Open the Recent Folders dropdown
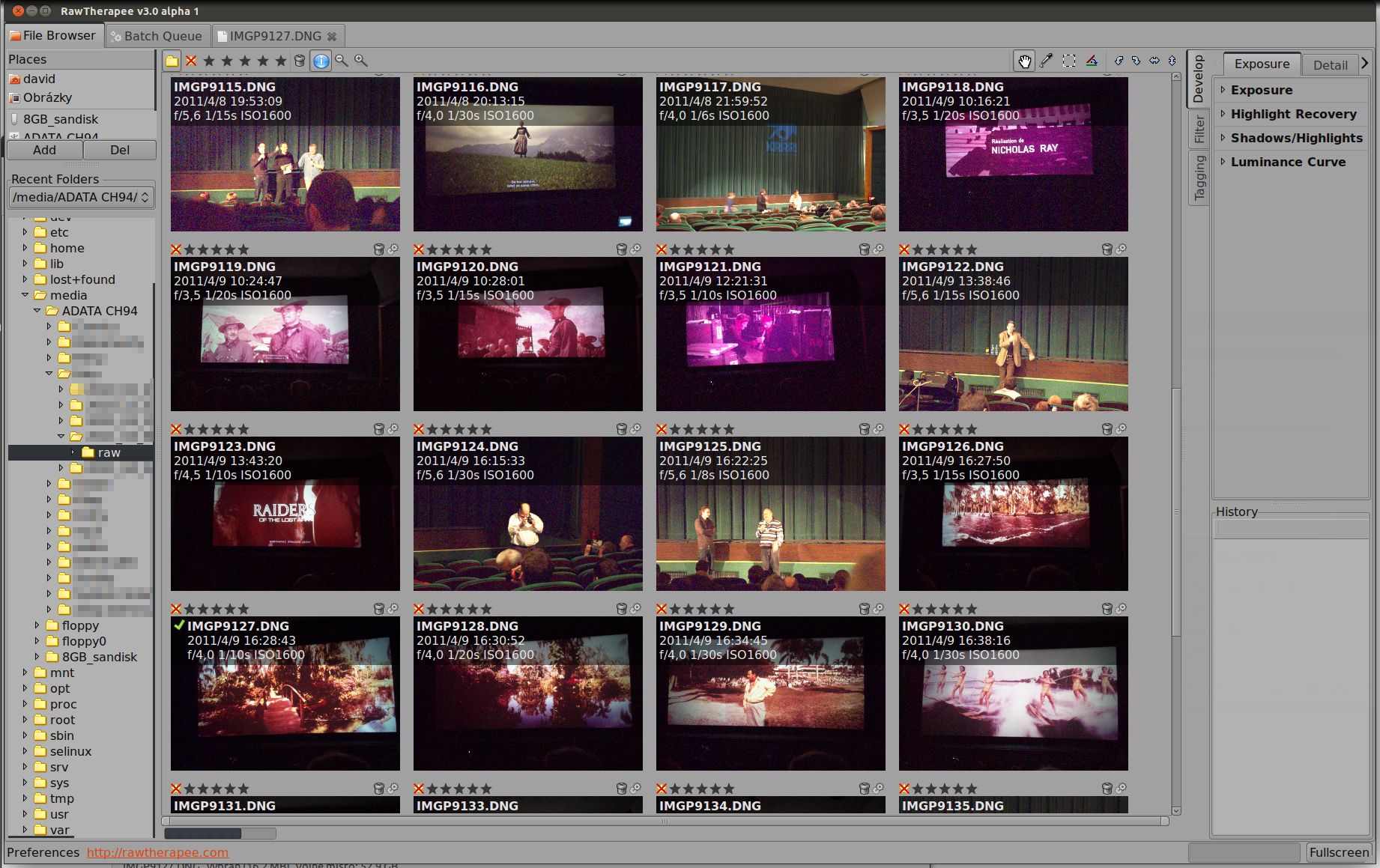The height and width of the screenshot is (868, 1380). pyautogui.click(x=82, y=197)
